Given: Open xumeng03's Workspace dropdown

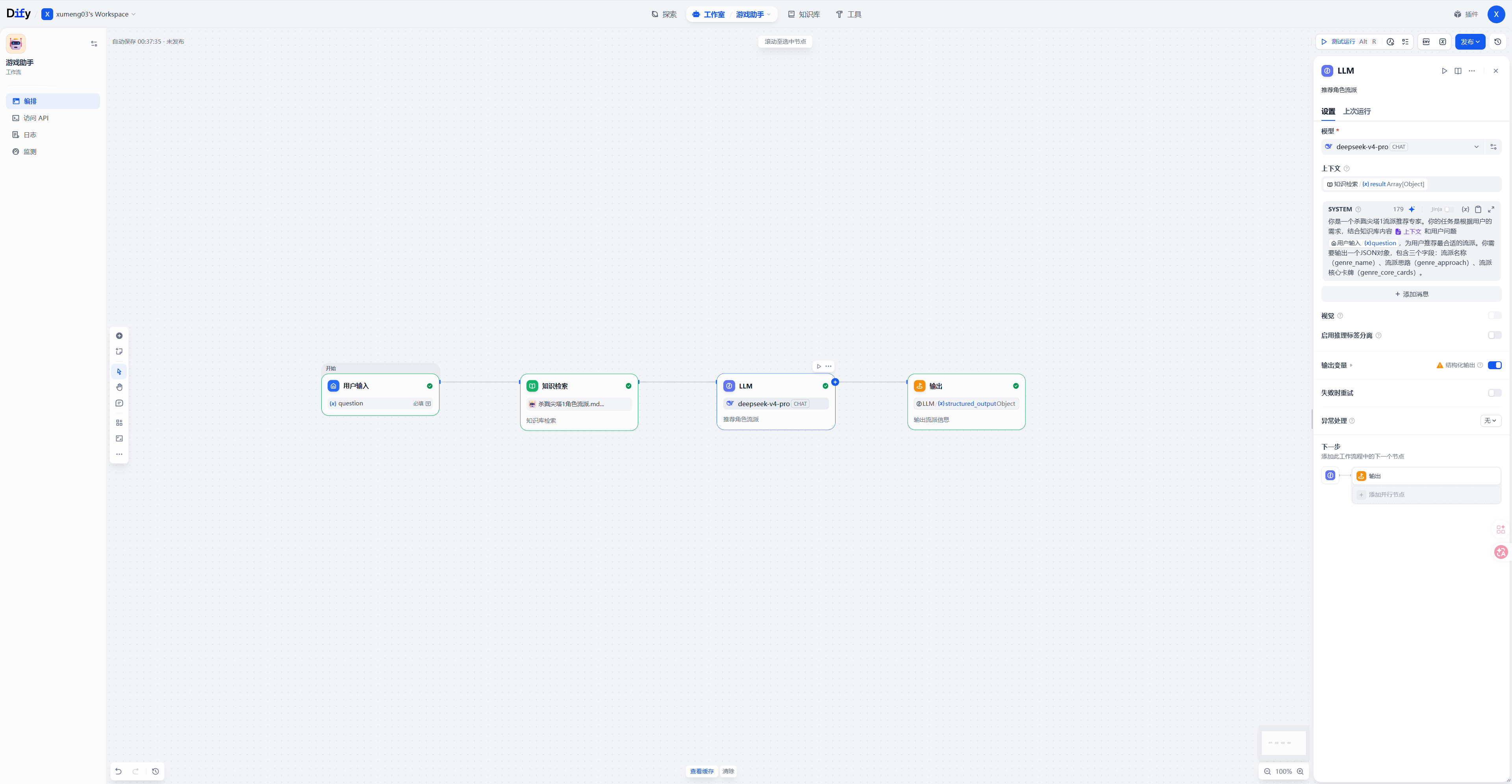Looking at the screenshot, I should tap(89, 14).
